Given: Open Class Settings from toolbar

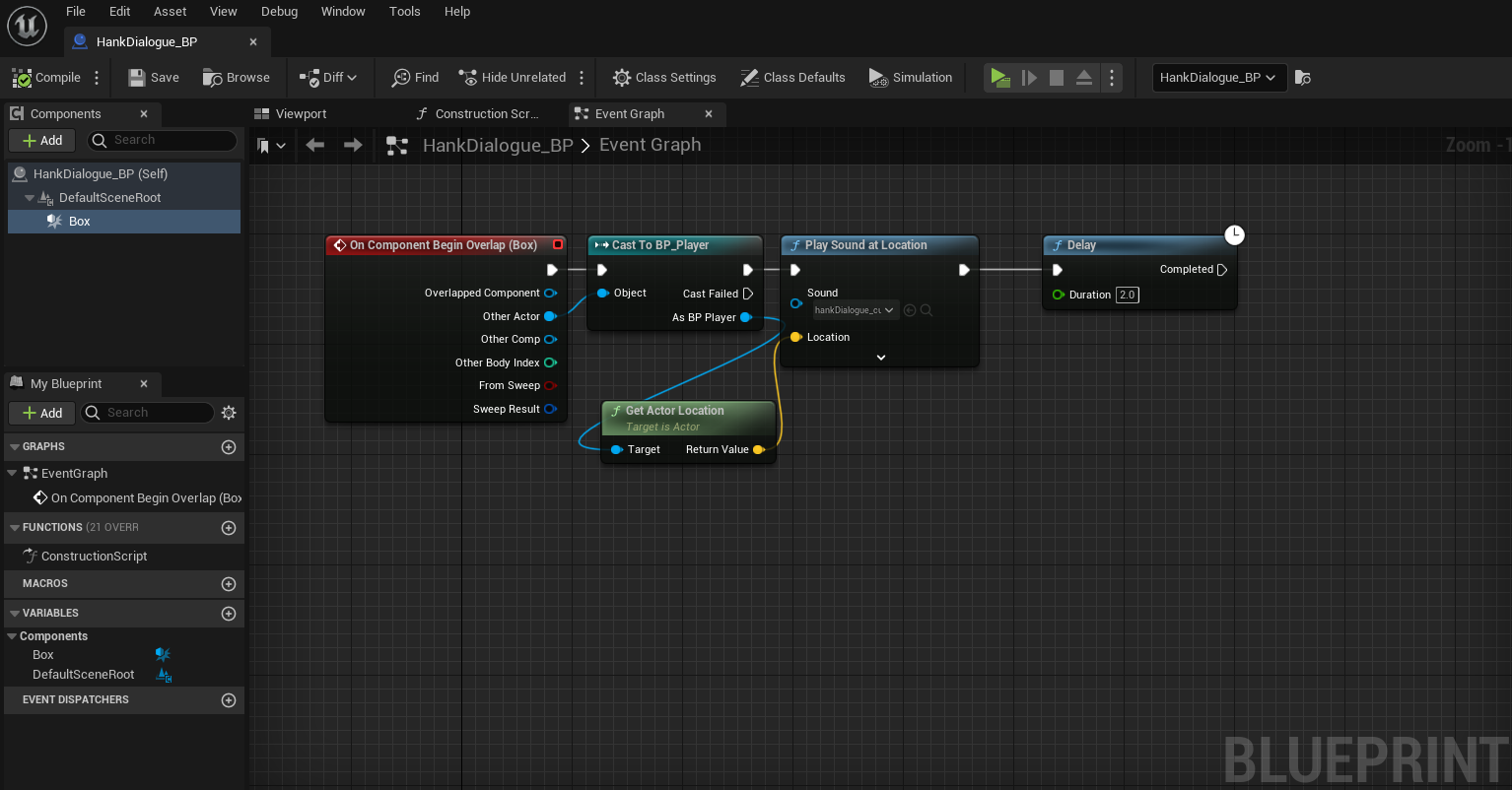Looking at the screenshot, I should point(664,78).
